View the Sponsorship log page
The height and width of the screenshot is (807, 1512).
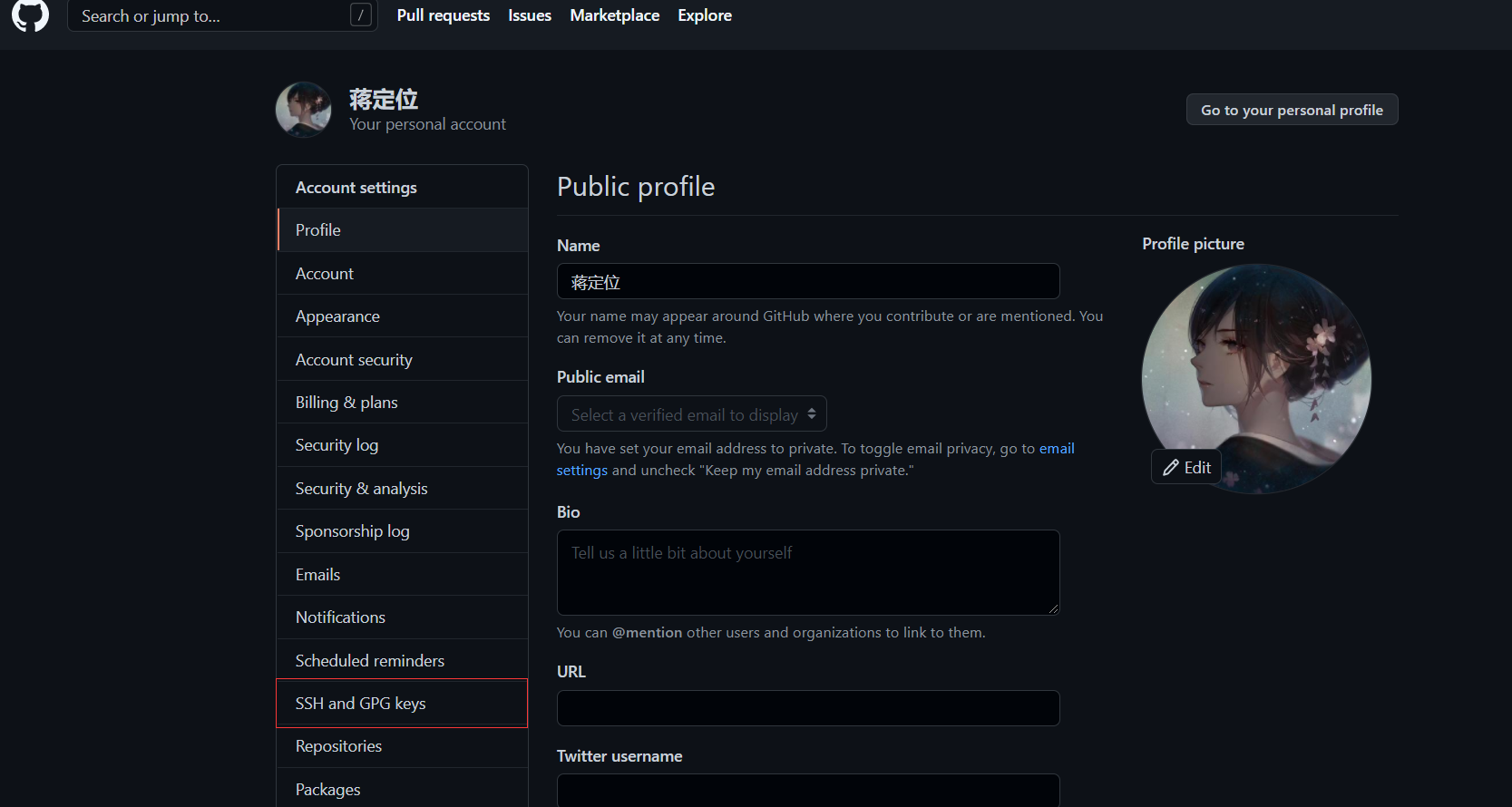[402, 531]
